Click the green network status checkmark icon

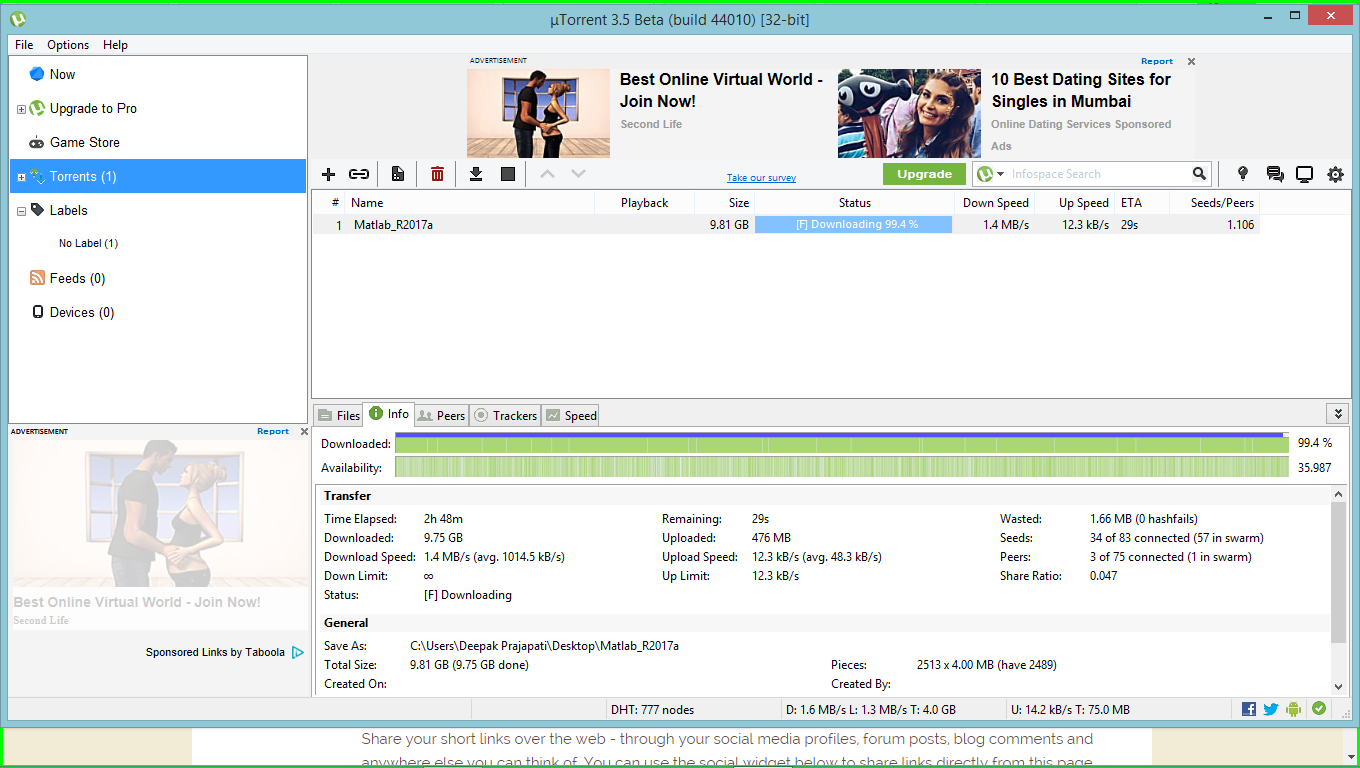point(1319,709)
